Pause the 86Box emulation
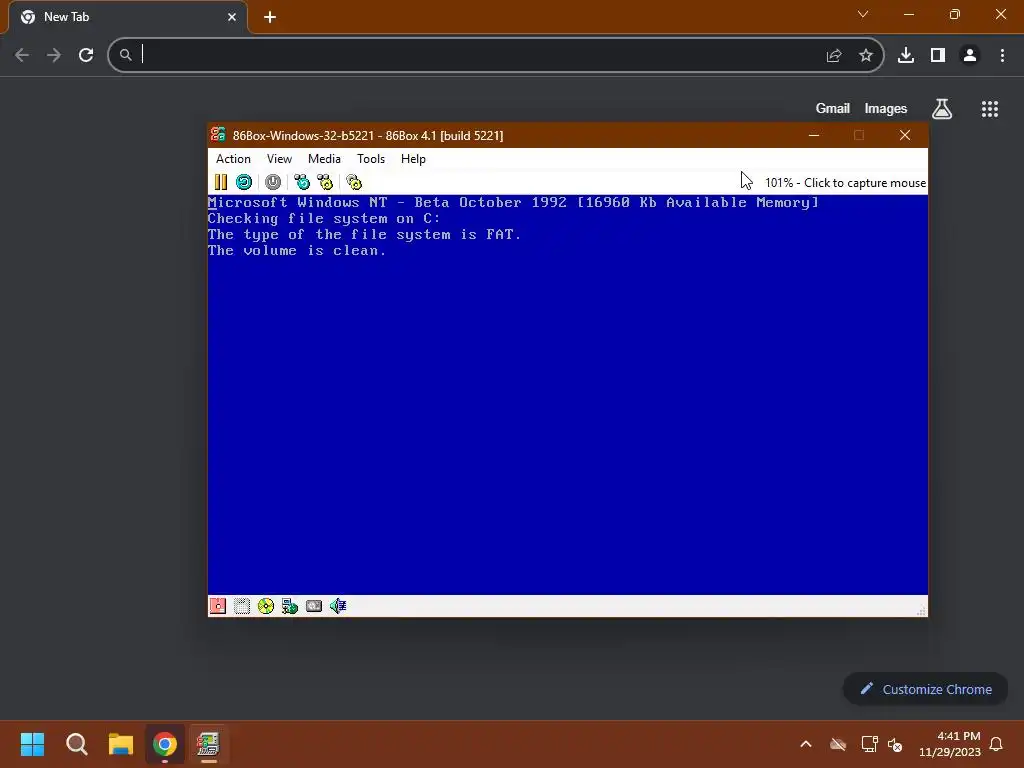 (x=221, y=182)
